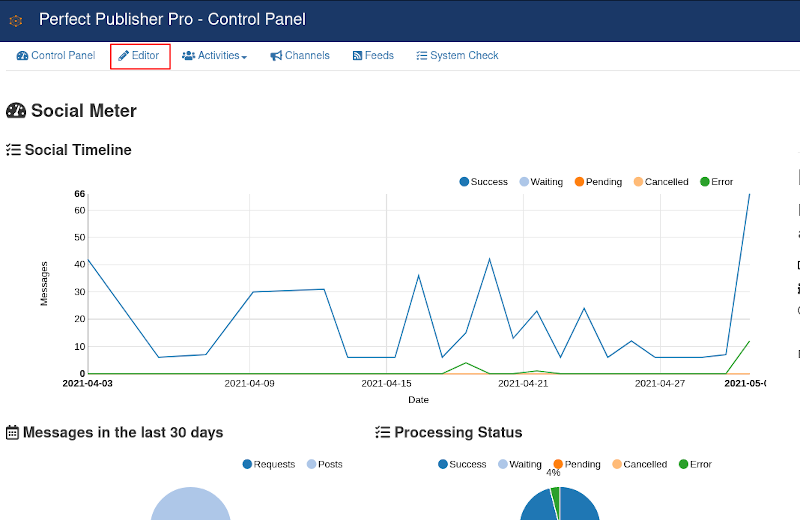The height and width of the screenshot is (520, 800).
Task: Click the Activities dropdown caret arrow
Action: tap(244, 57)
